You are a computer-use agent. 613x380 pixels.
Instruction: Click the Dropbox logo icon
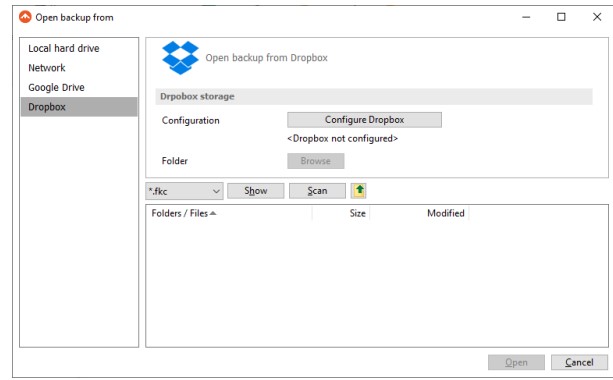180,57
